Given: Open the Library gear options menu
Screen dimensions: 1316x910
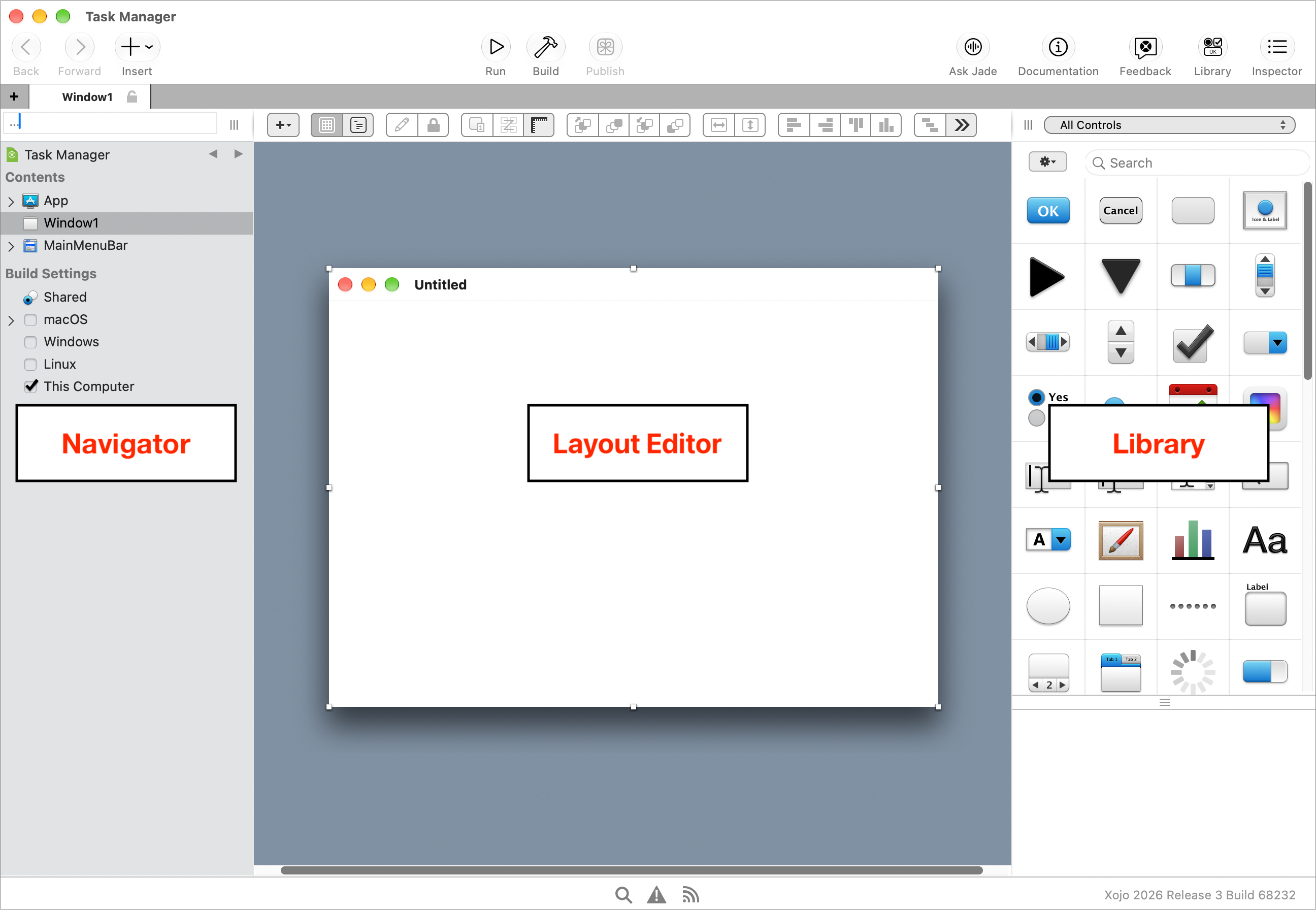Looking at the screenshot, I should 1047,162.
